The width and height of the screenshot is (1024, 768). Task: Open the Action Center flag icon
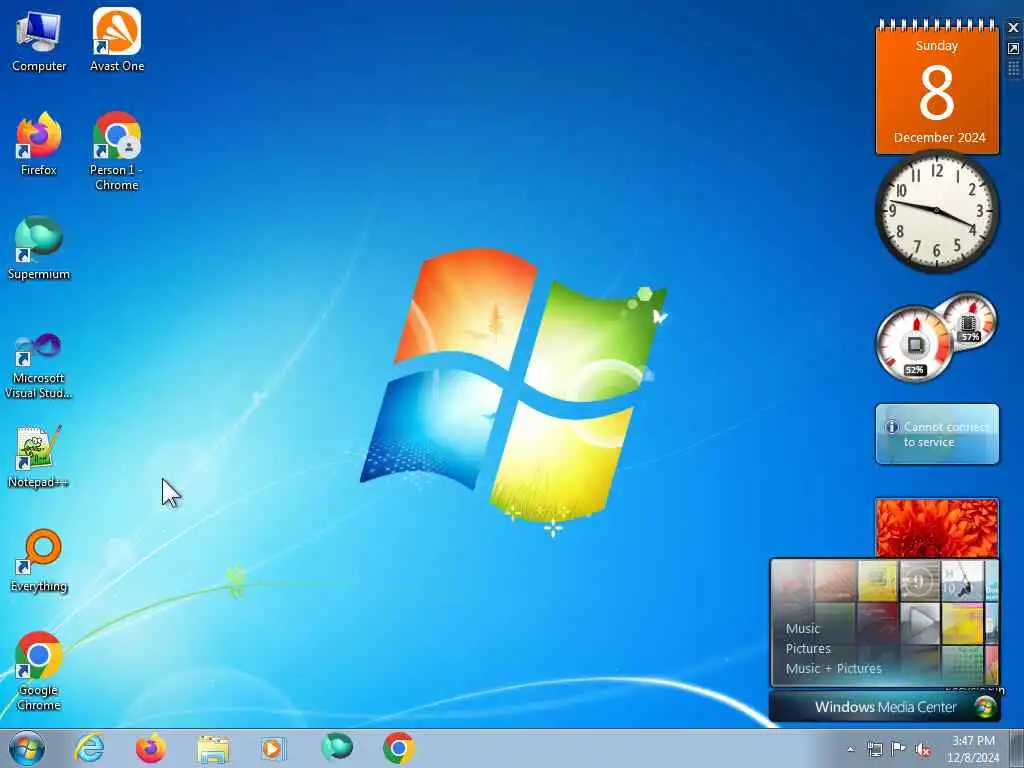tap(899, 749)
